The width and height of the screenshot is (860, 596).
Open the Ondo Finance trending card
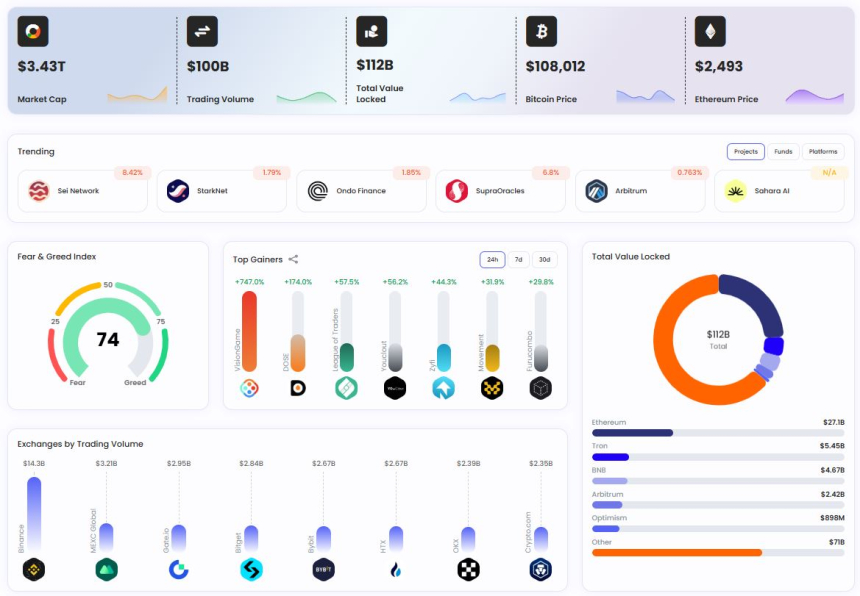tap(361, 191)
